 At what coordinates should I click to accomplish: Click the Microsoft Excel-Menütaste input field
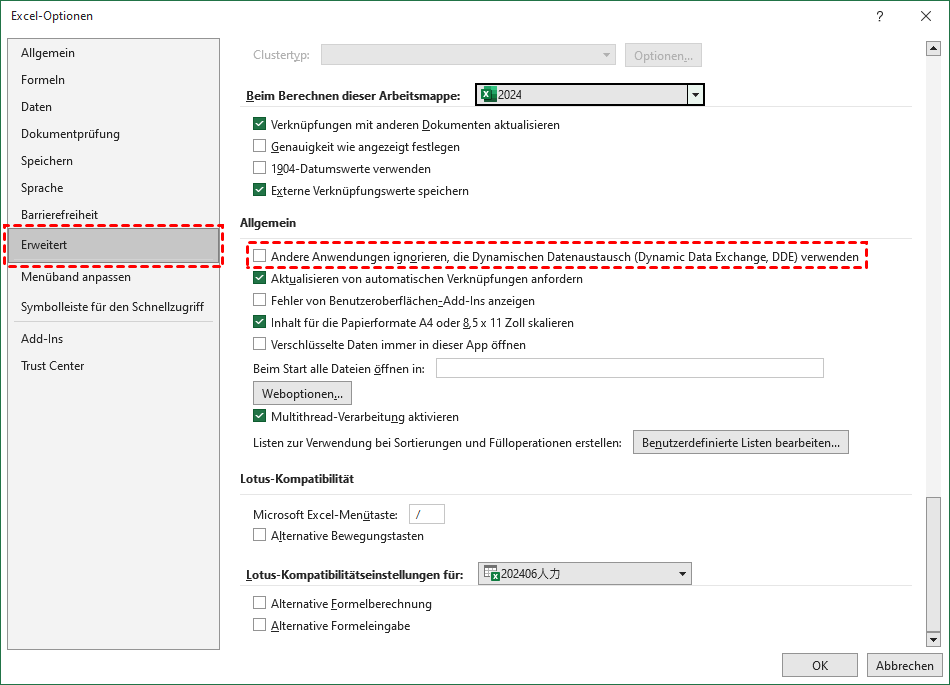[x=426, y=513]
